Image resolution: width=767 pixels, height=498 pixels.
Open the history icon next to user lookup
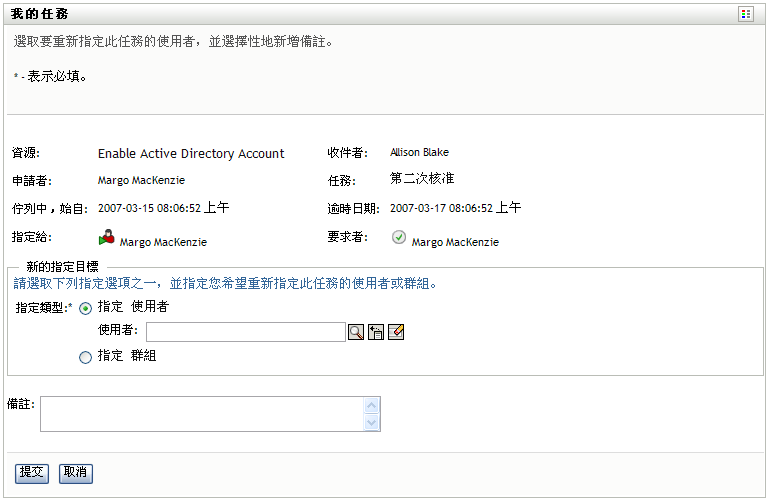tap(376, 332)
